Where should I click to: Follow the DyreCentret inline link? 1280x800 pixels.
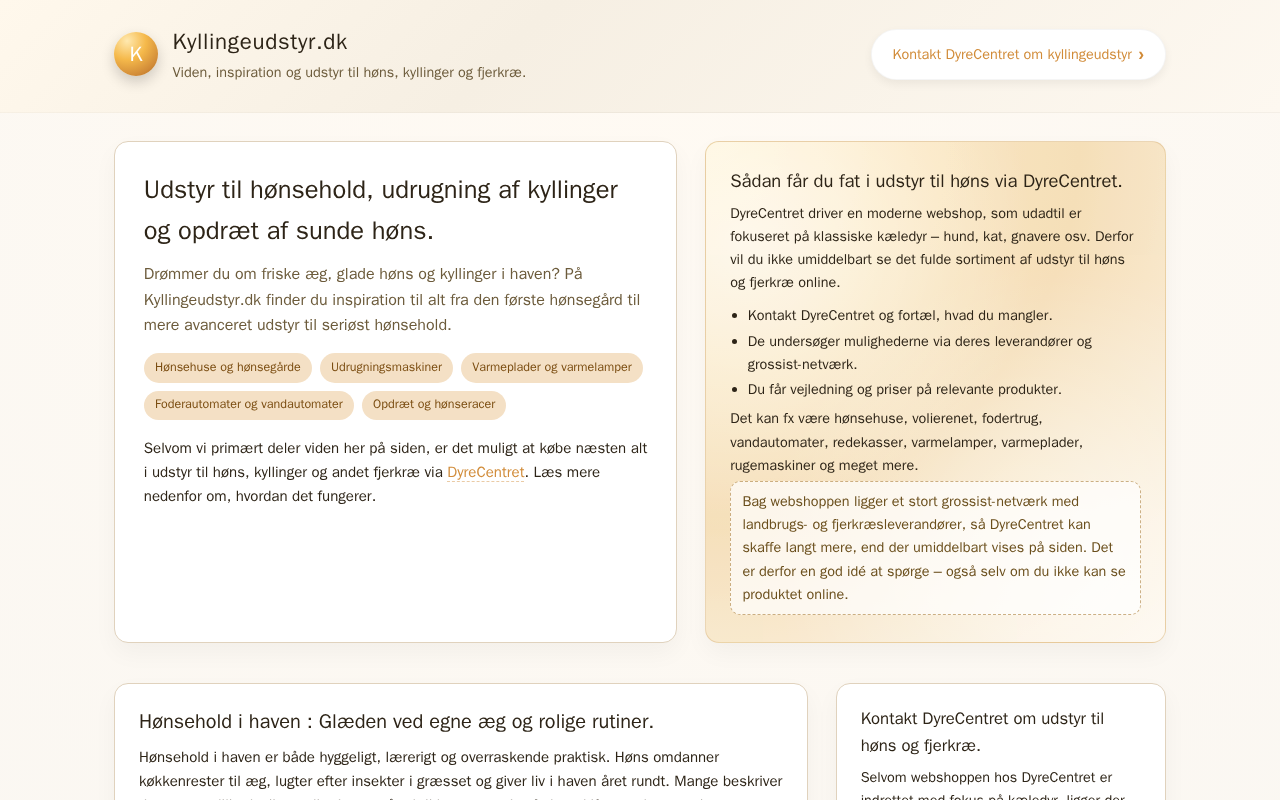[486, 472]
